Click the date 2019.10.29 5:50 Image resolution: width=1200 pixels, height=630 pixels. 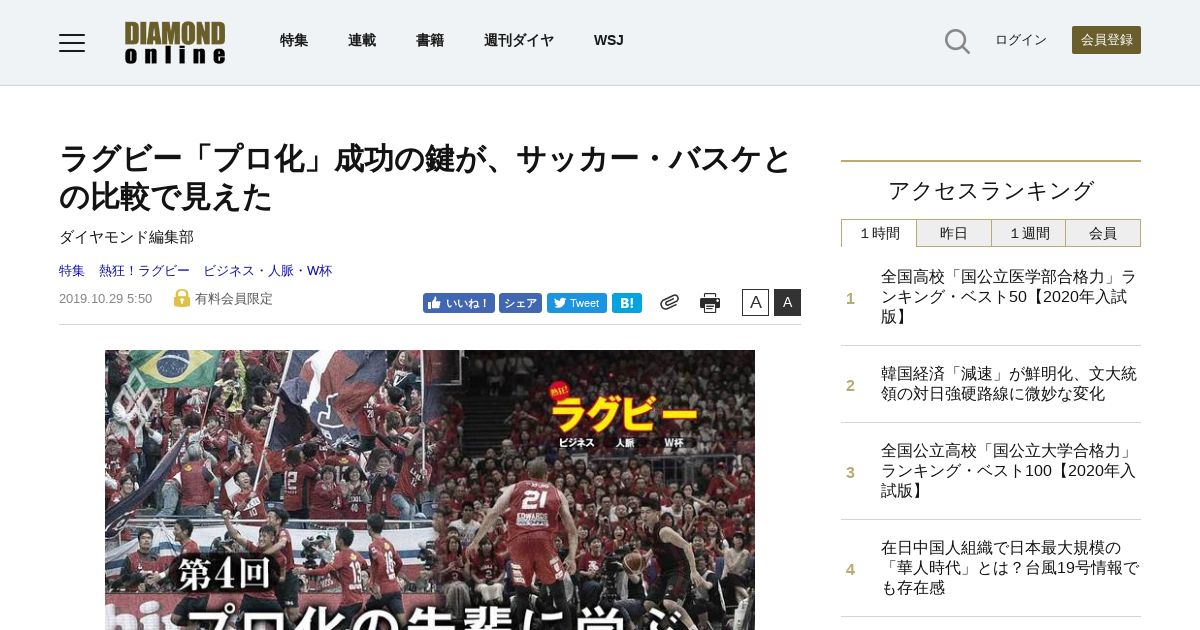coord(106,299)
